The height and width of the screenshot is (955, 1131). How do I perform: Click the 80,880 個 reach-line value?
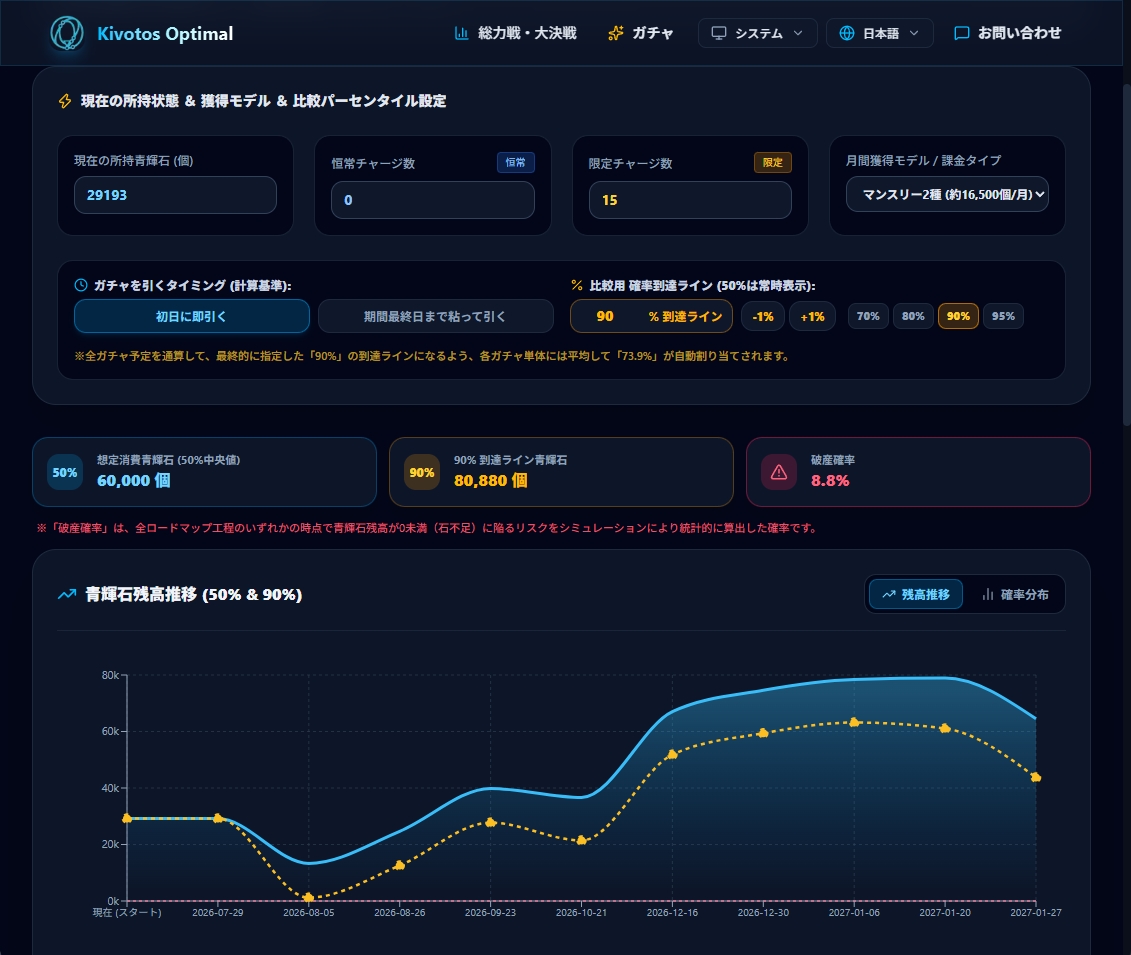(x=490, y=480)
